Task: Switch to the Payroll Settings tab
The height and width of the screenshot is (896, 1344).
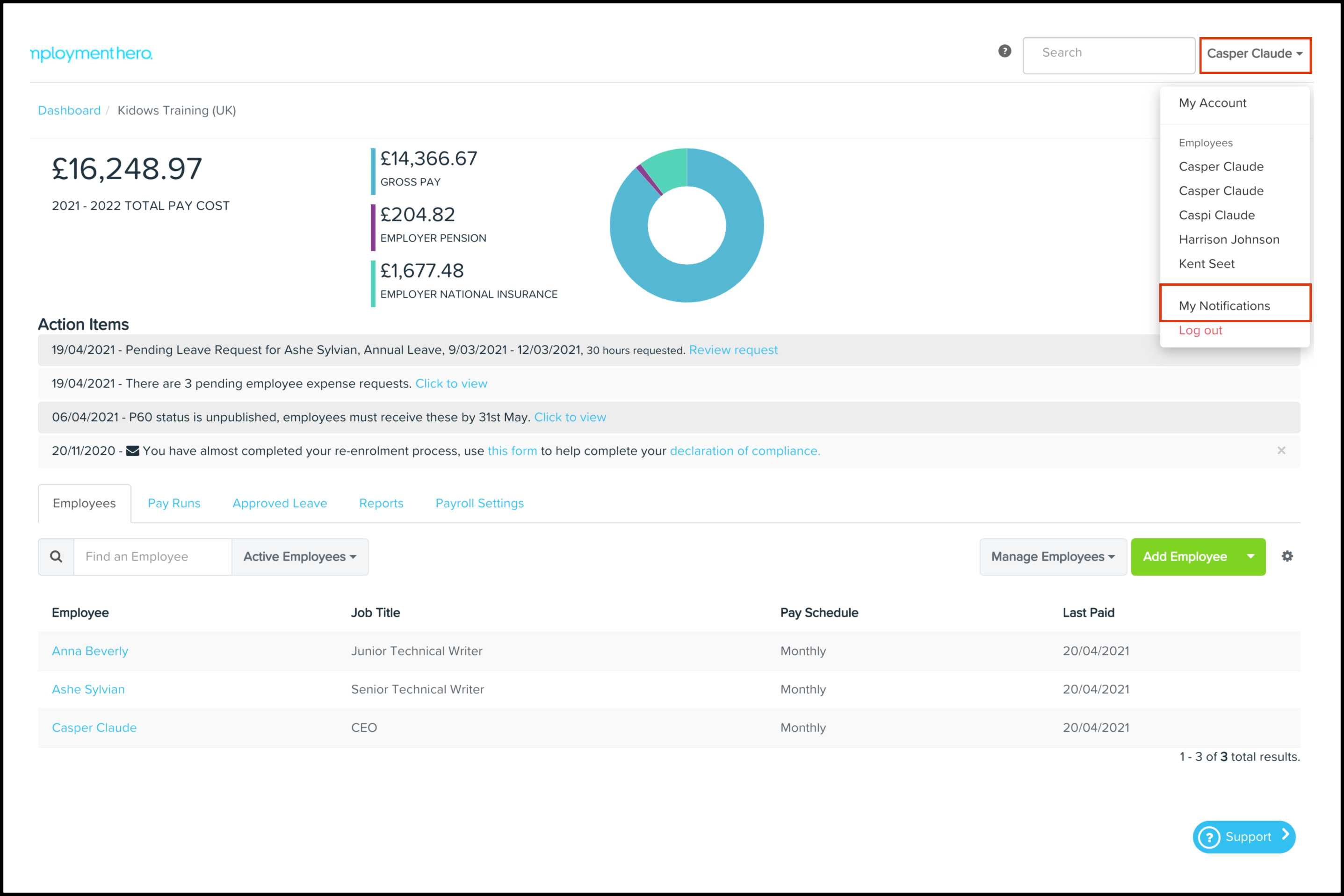Action: [x=479, y=503]
